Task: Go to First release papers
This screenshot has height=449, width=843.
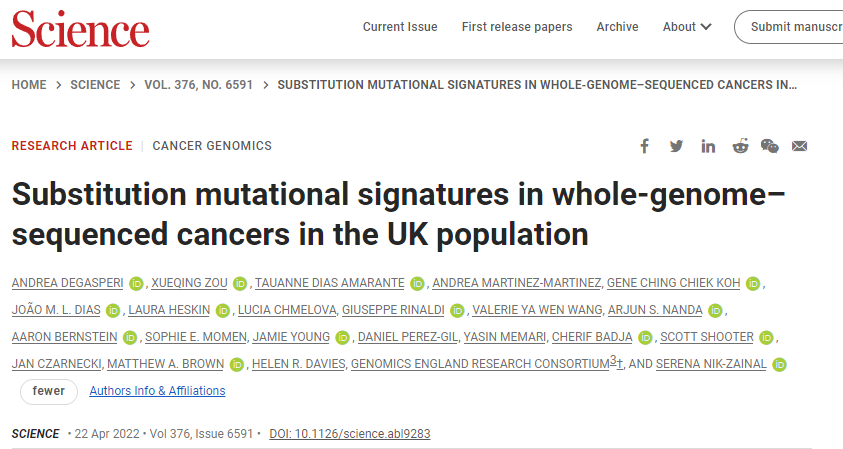Action: click(x=517, y=27)
